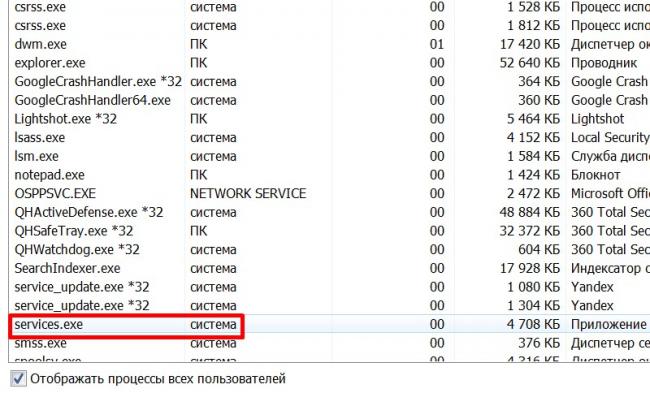650x406 pixels.
Task: Select the csrss.exe row using 1 812 КБ
Action: (41, 25)
